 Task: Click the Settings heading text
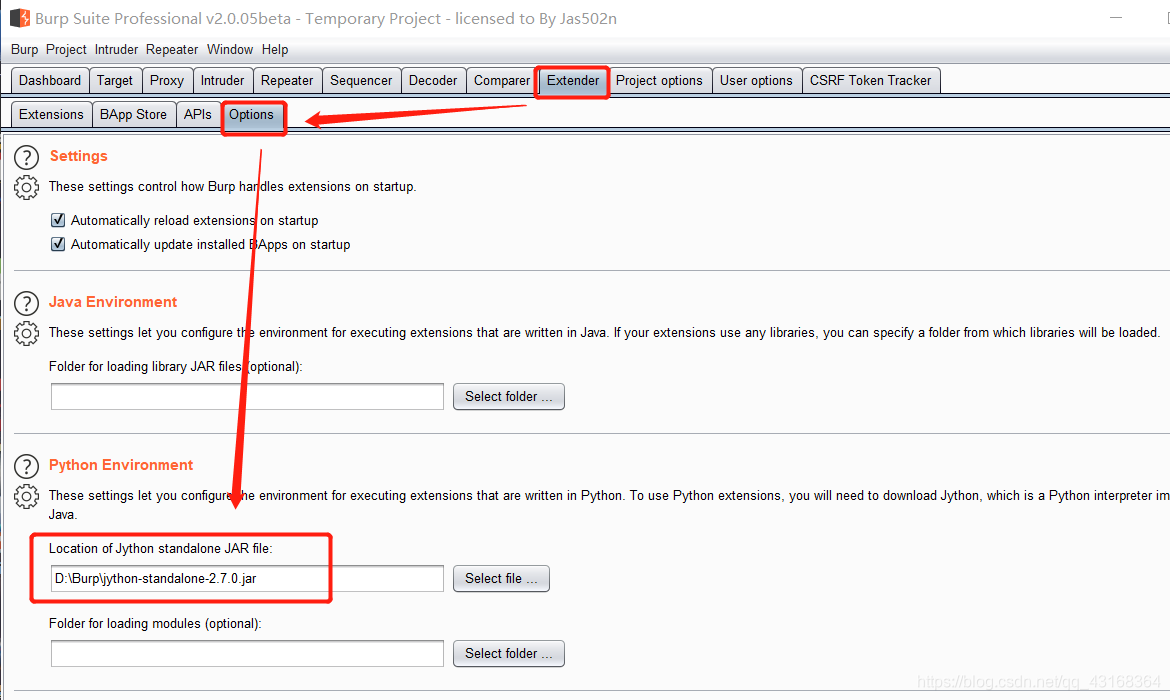pos(78,156)
